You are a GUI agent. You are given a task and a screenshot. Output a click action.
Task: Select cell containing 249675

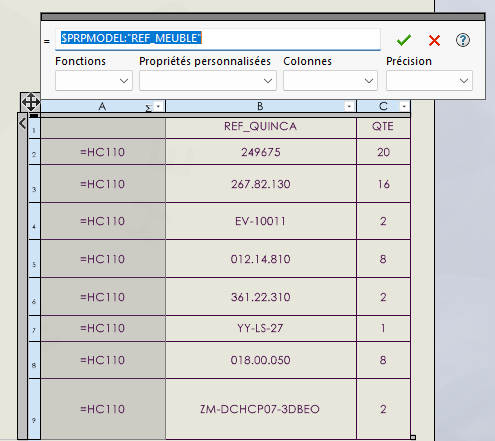(261, 152)
